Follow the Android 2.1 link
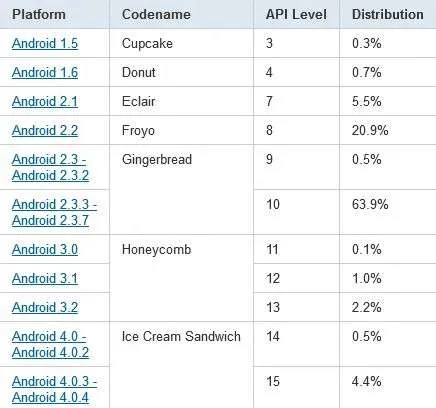This screenshot has height=408, width=436. click(45, 101)
